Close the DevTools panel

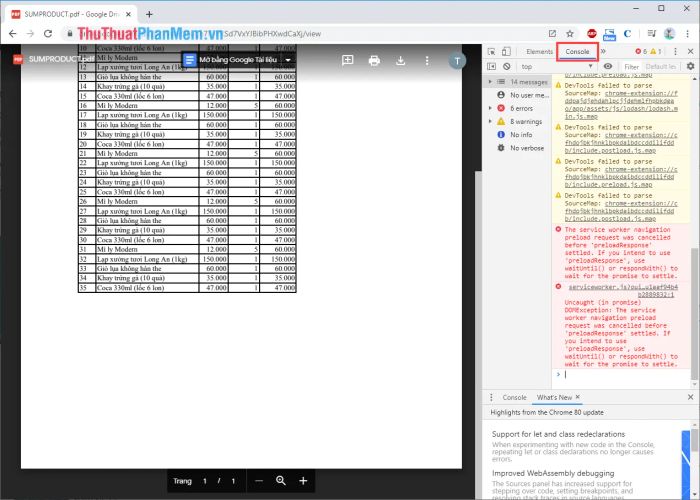click(x=690, y=51)
